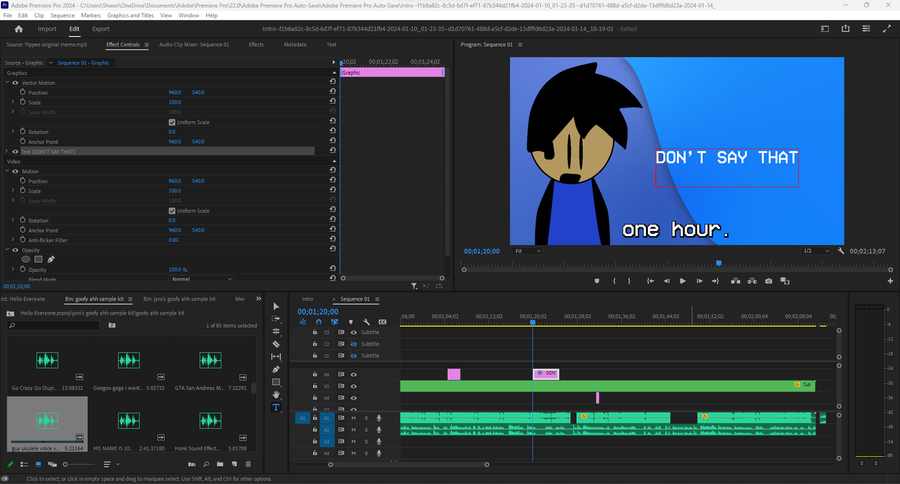The image size is (900, 484).
Task: Delete selected item with trash icon
Action: tap(248, 464)
